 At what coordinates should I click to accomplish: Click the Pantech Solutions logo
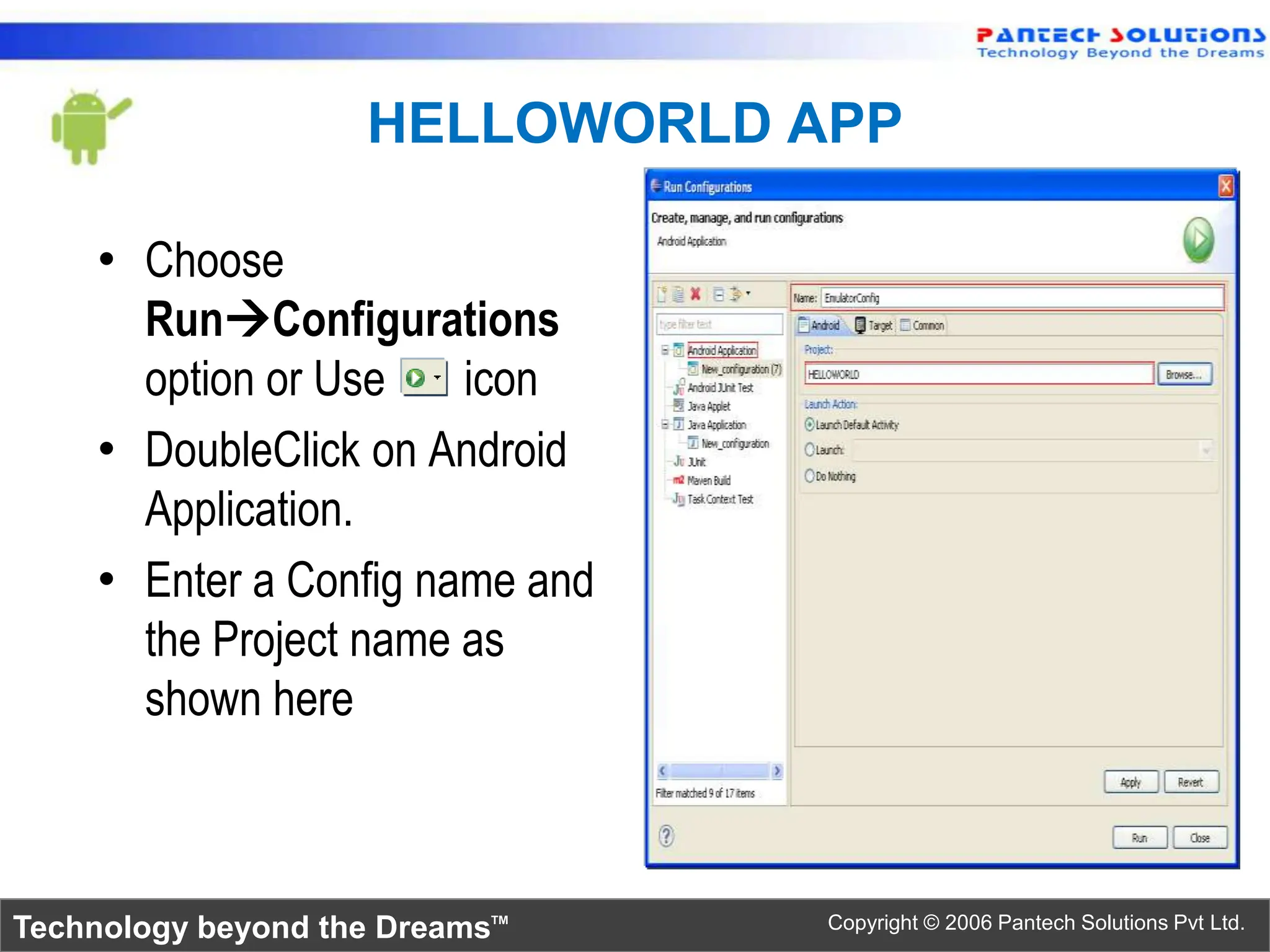tap(1120, 43)
